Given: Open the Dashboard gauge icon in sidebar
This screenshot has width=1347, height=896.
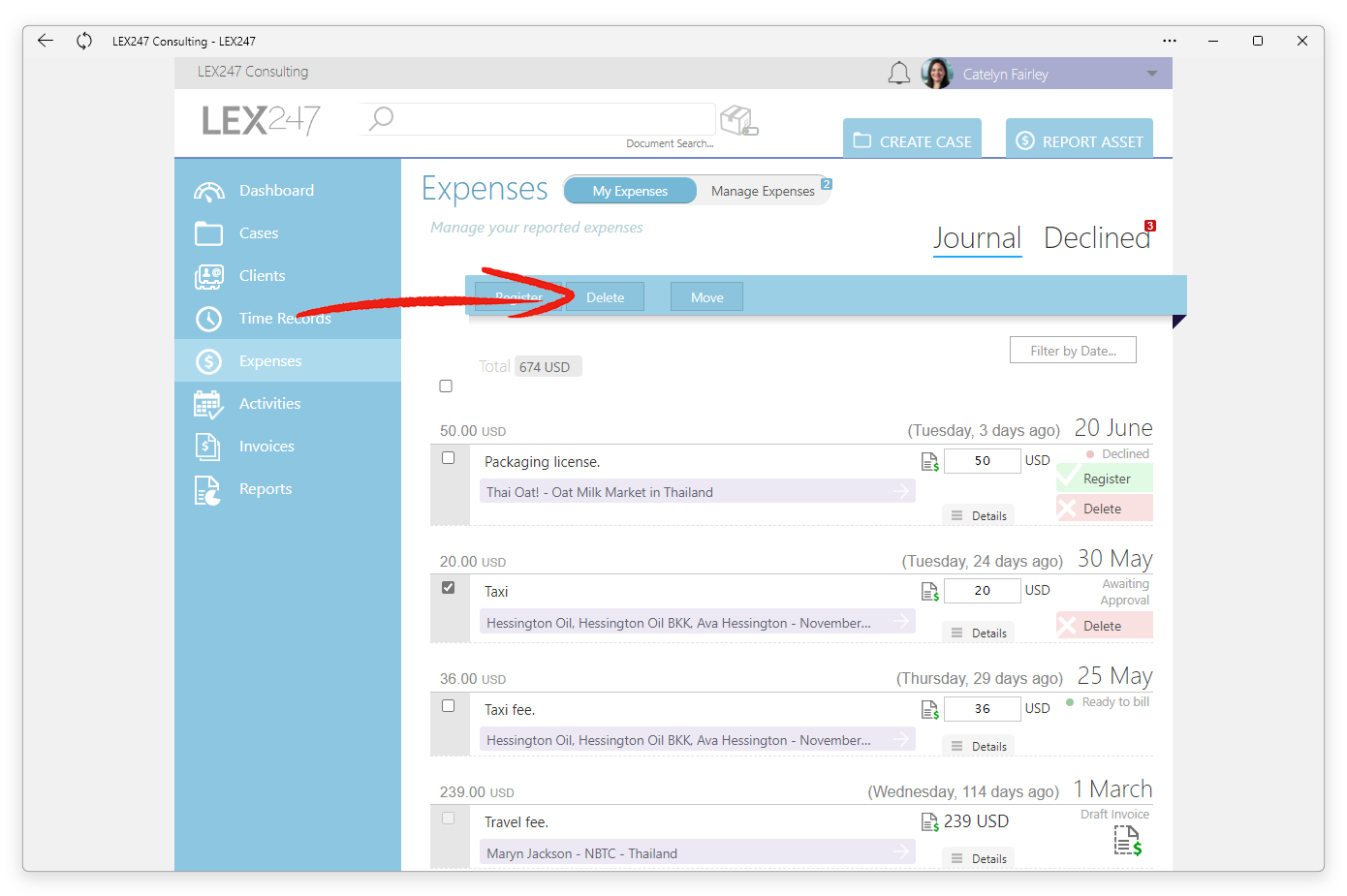Looking at the screenshot, I should [x=208, y=191].
